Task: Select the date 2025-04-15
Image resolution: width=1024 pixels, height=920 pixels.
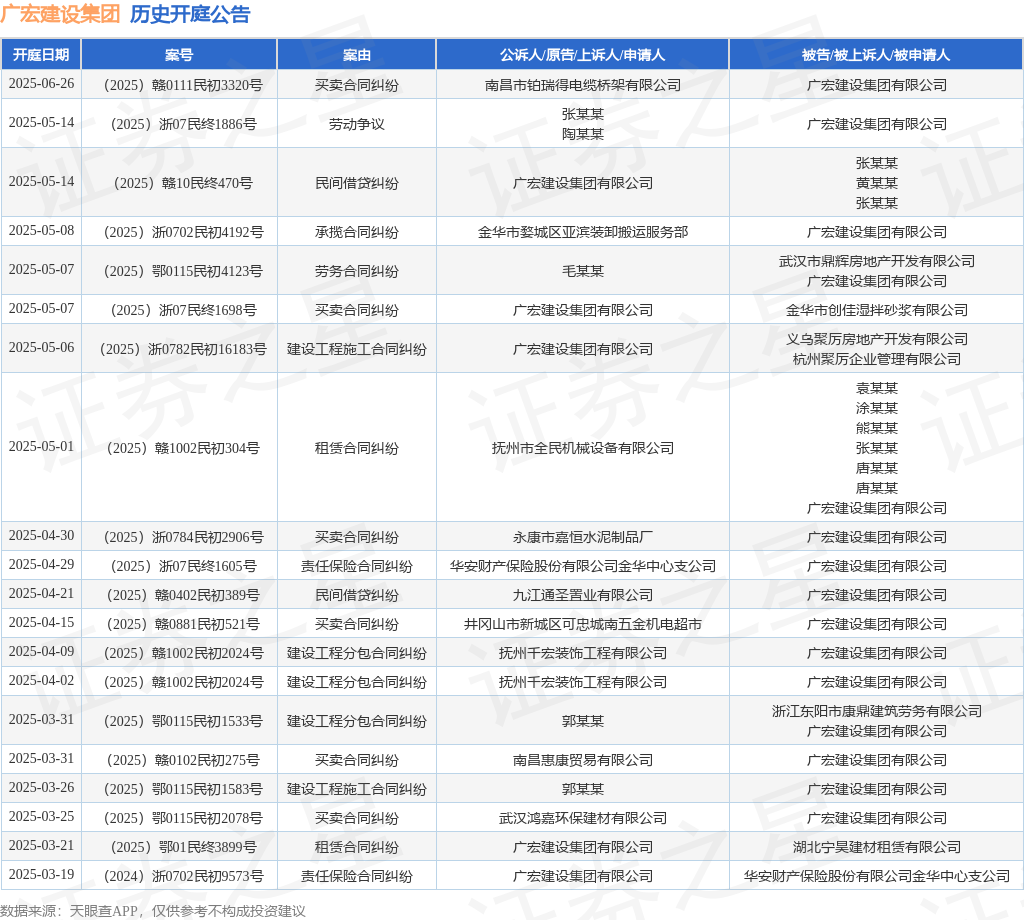Action: [41, 622]
